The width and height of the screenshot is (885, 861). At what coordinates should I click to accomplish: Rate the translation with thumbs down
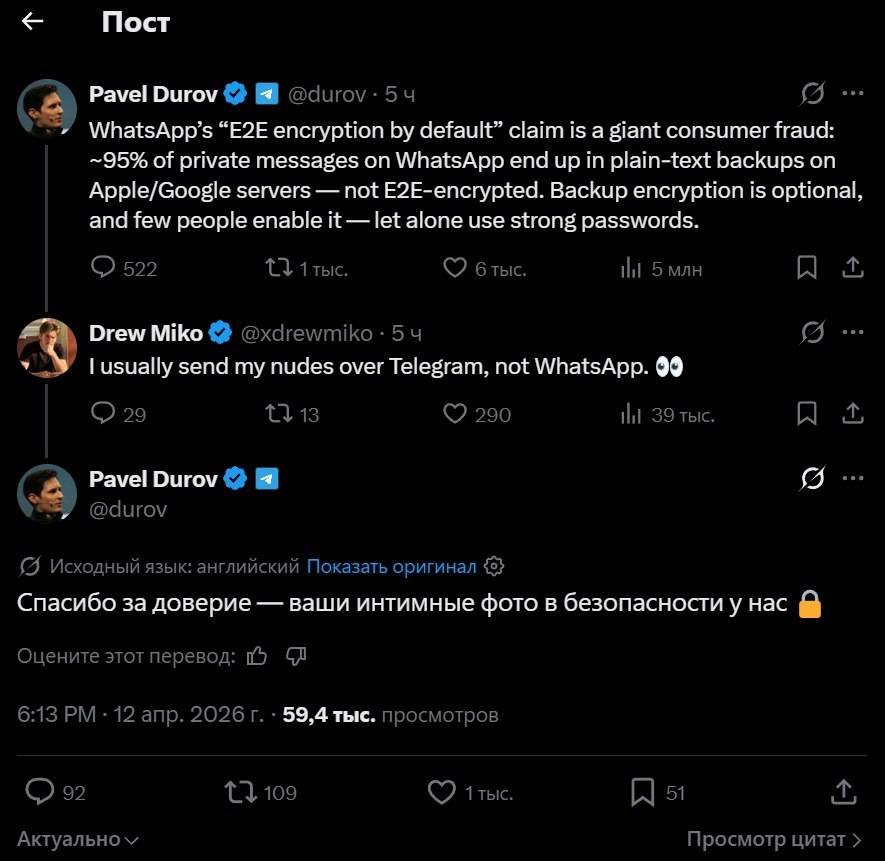(295, 656)
